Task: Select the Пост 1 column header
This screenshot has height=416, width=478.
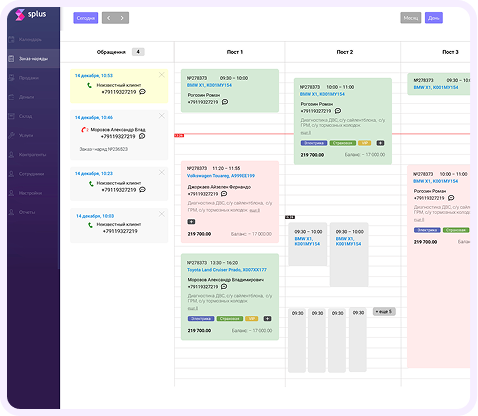Action: pyautogui.click(x=235, y=52)
